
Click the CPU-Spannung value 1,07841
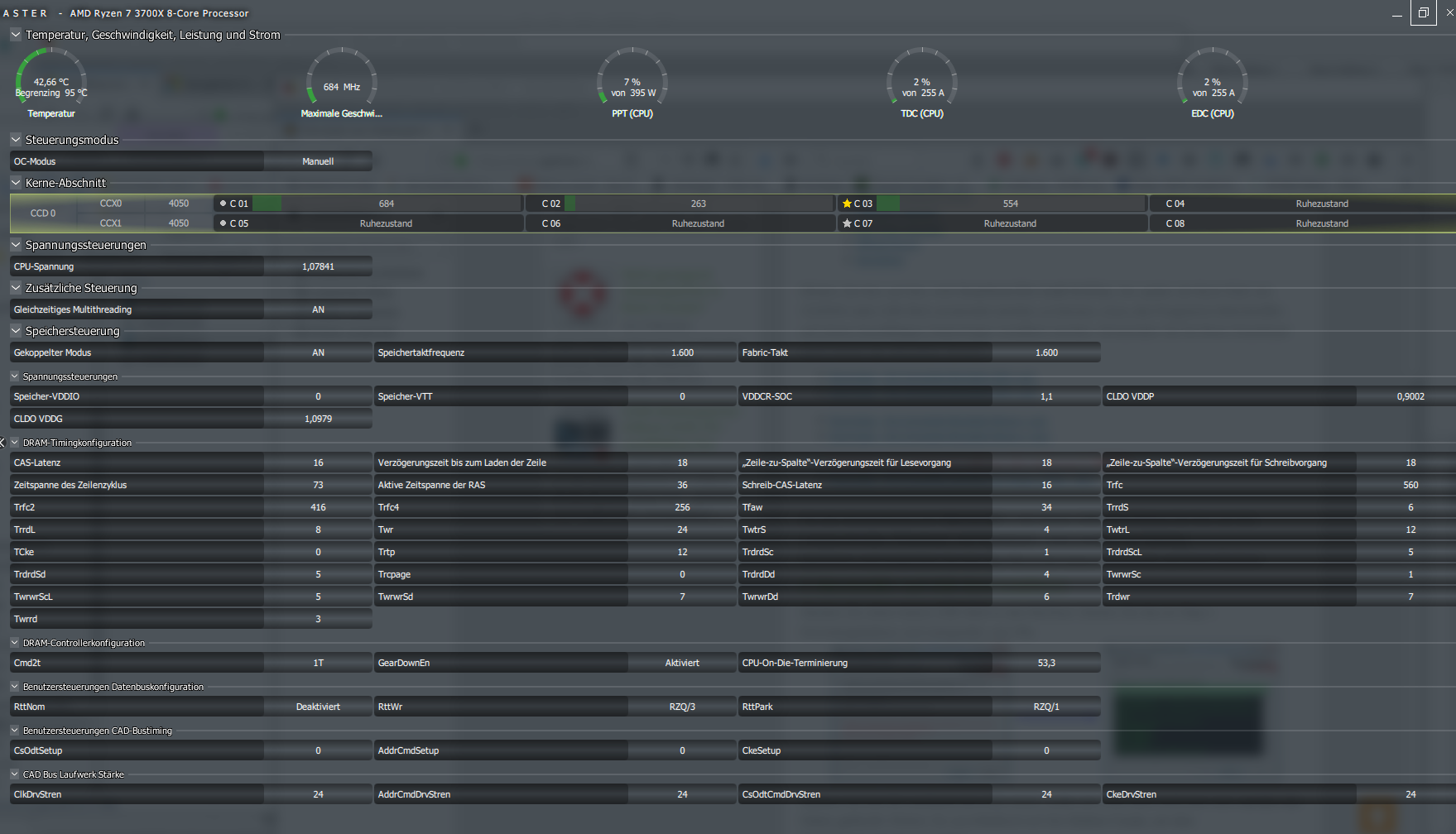(318, 266)
